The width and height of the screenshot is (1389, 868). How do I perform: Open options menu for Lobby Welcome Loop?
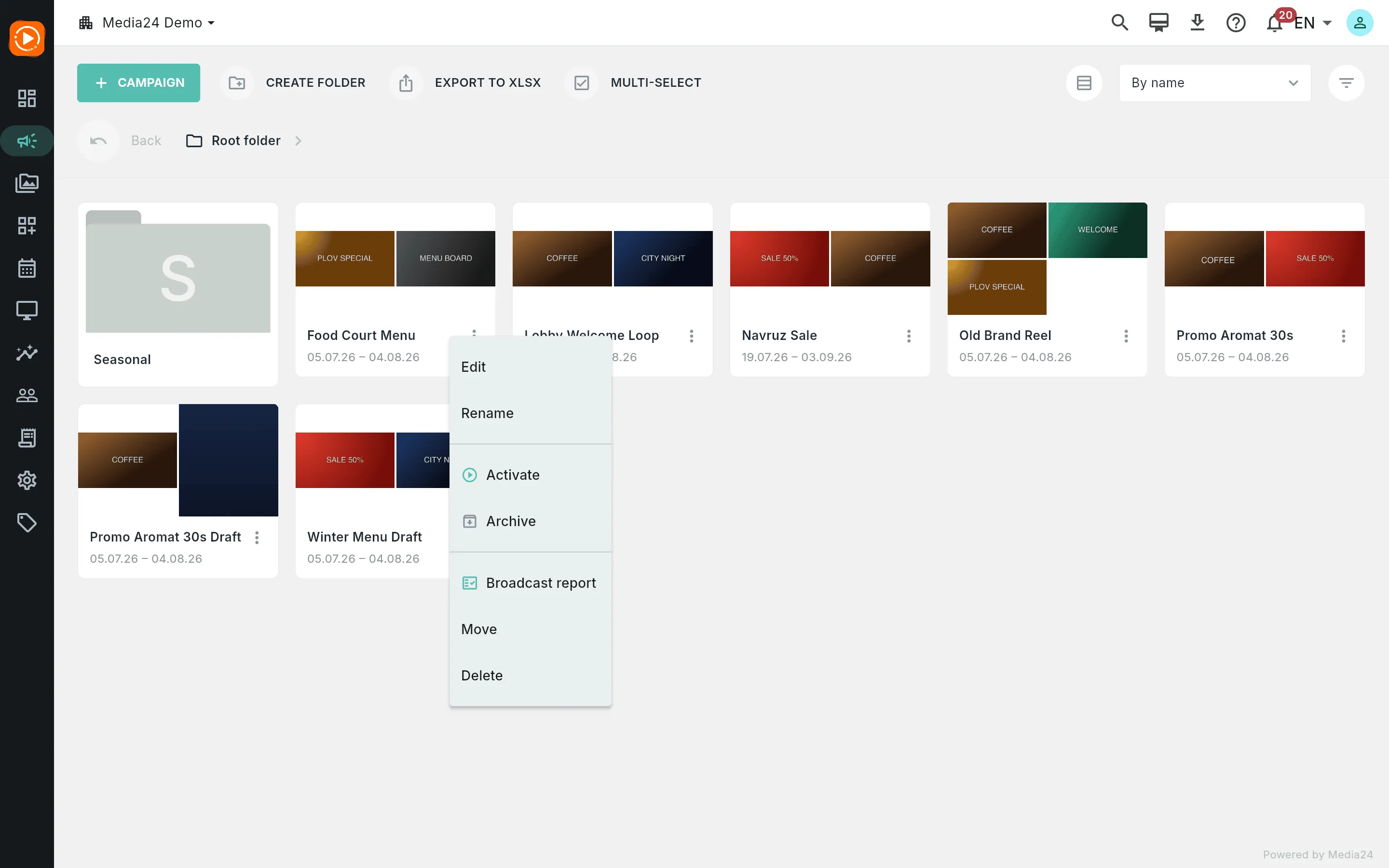[x=692, y=336]
